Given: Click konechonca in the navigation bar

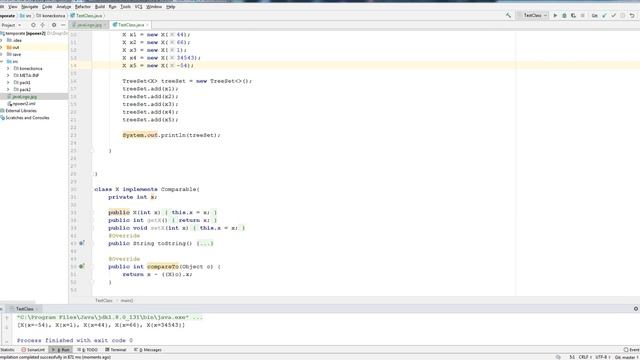Looking at the screenshot, I should pos(51,16).
